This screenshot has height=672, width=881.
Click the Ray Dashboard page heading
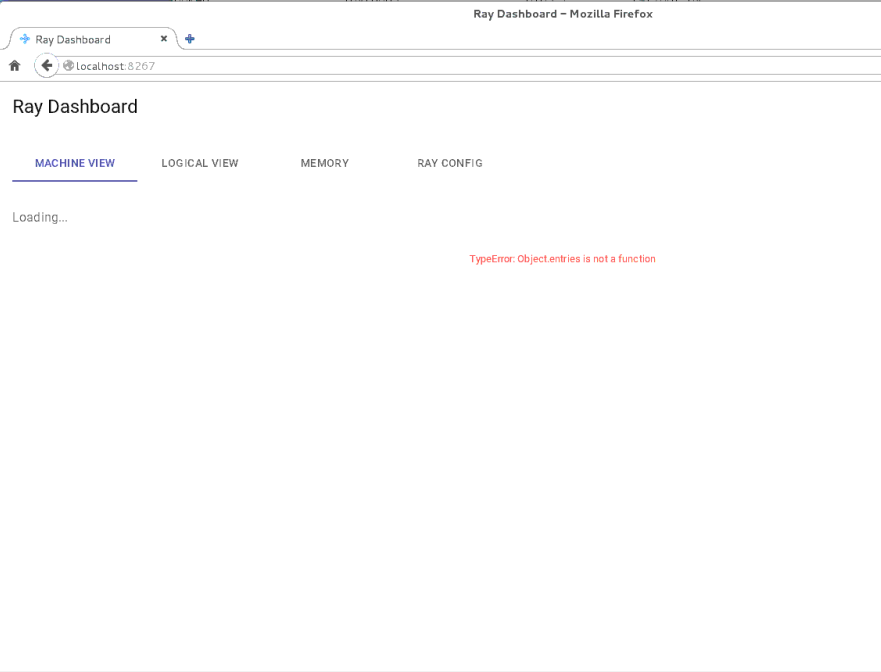click(x=75, y=107)
